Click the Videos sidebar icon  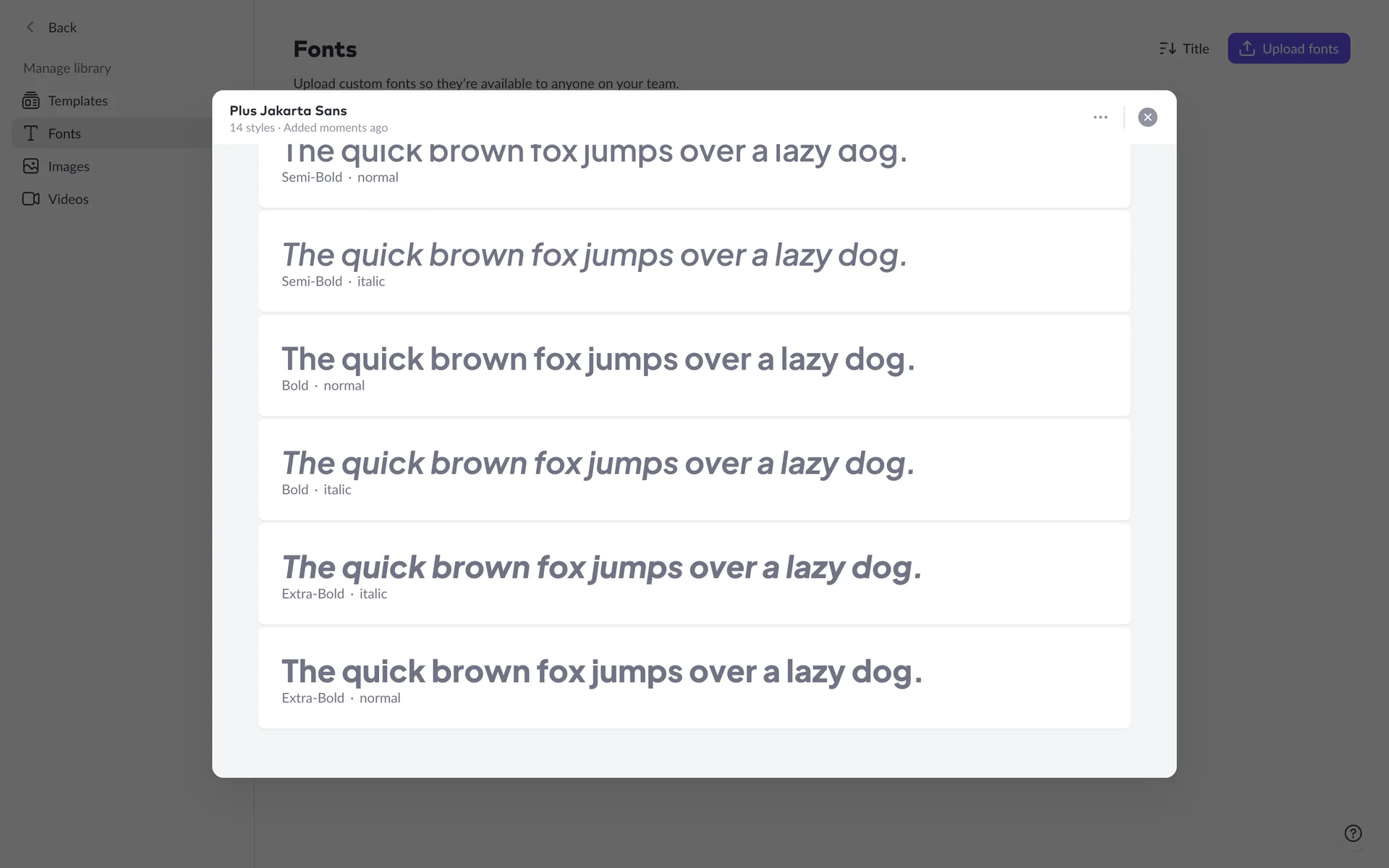pos(30,199)
